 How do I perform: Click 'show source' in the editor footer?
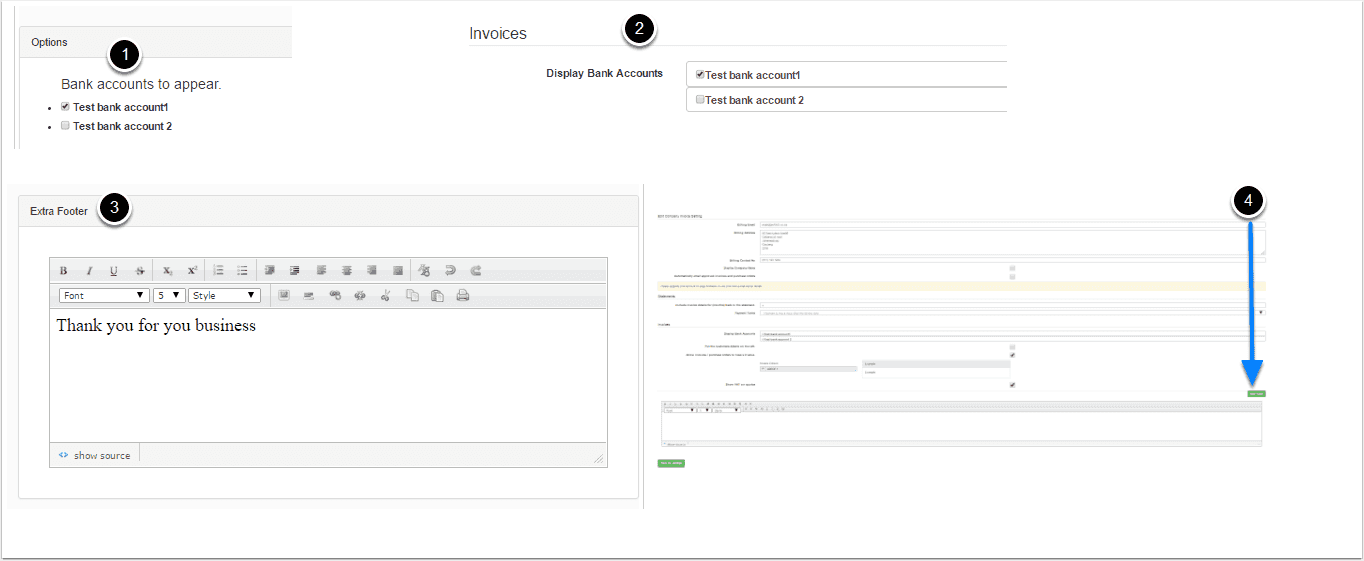click(x=95, y=455)
